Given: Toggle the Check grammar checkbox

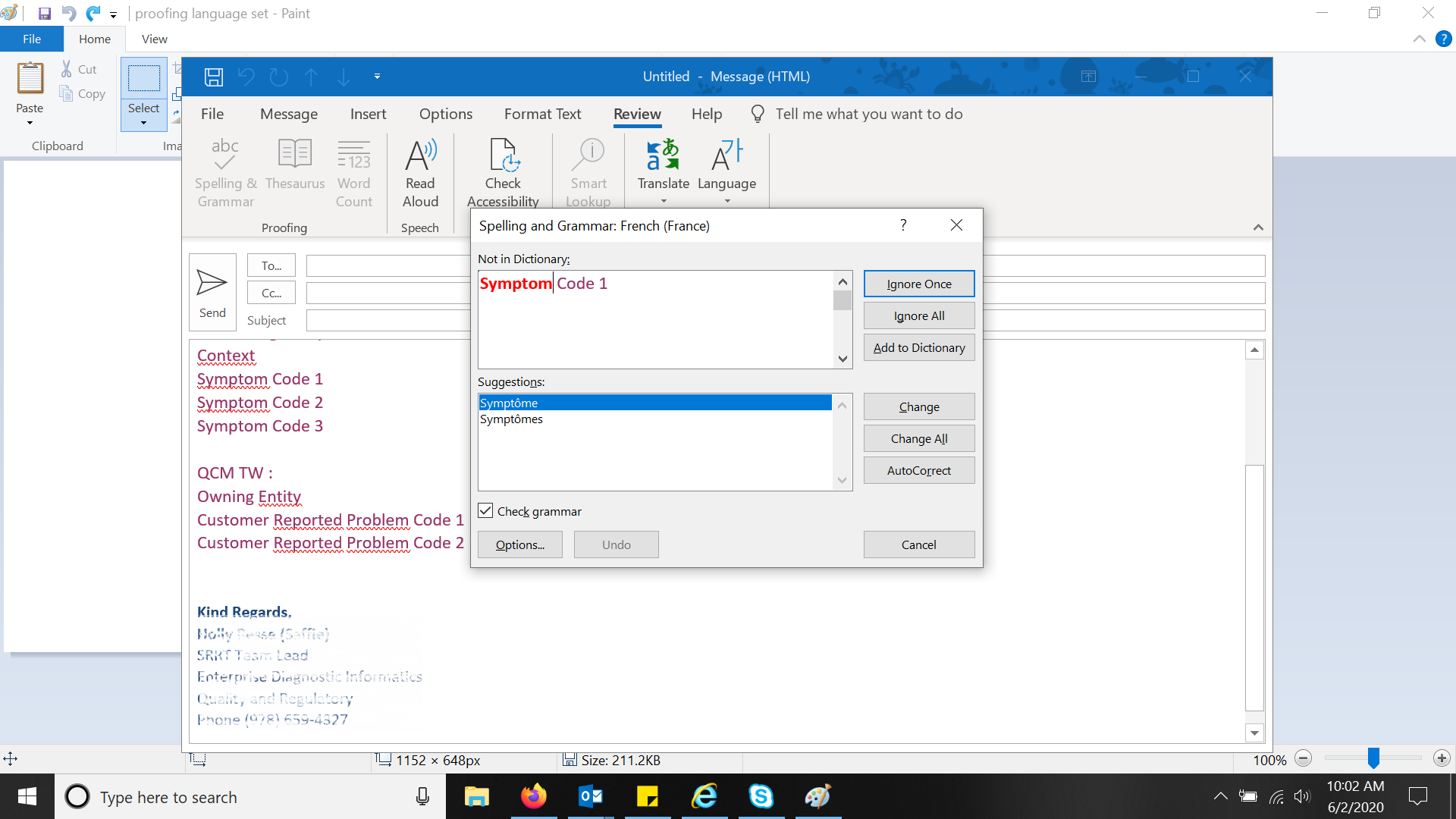Looking at the screenshot, I should pyautogui.click(x=486, y=511).
